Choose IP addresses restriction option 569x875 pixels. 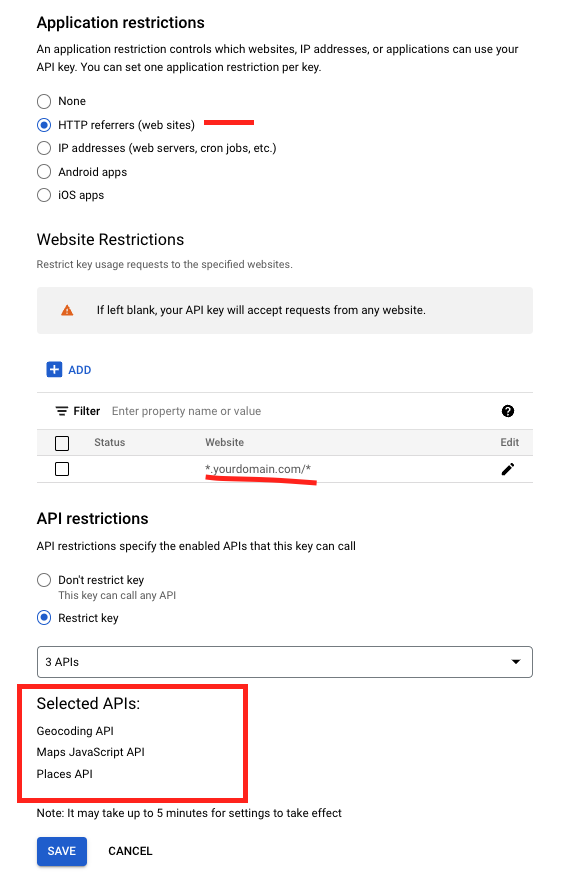tap(44, 148)
